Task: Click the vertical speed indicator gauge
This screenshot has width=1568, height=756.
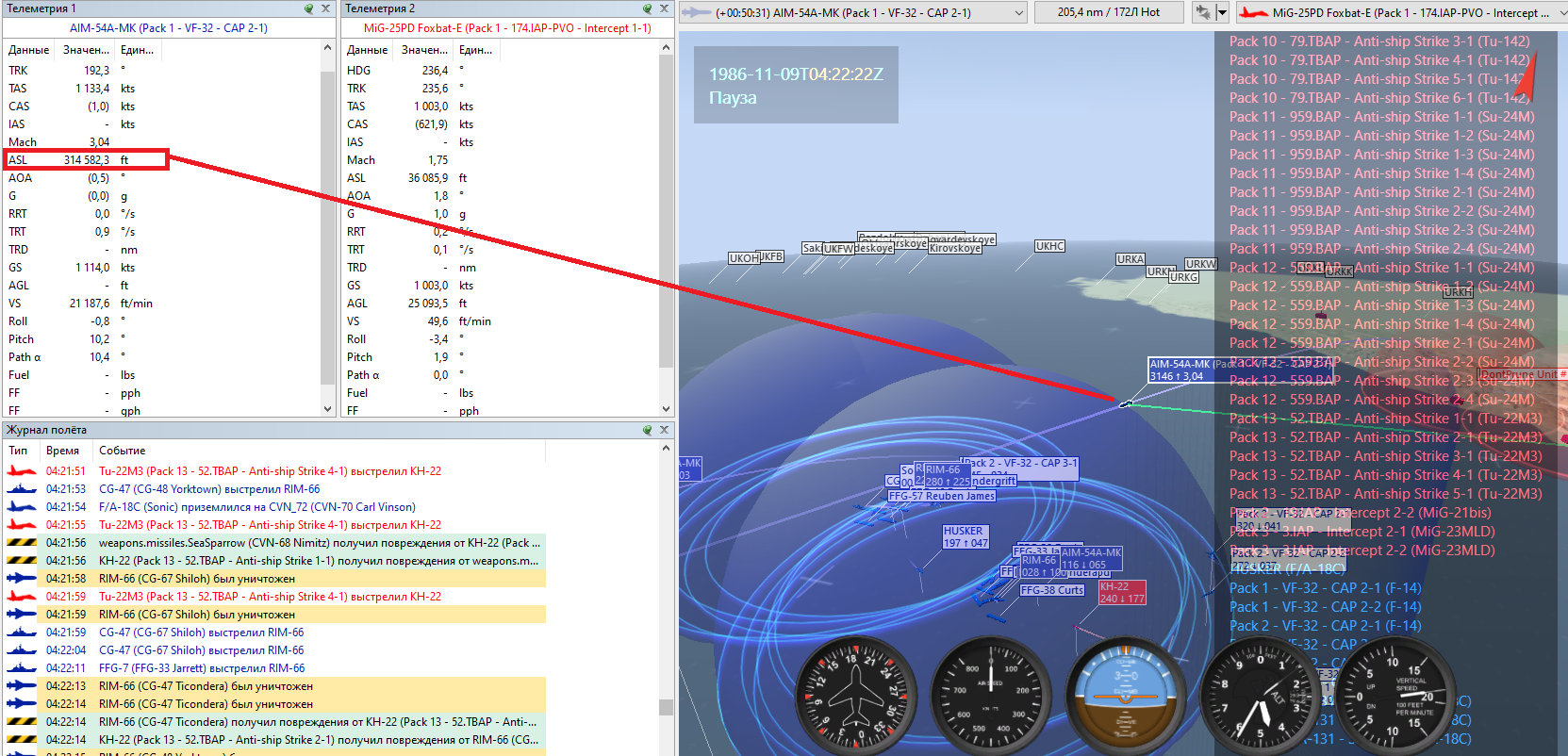Action: click(1395, 696)
